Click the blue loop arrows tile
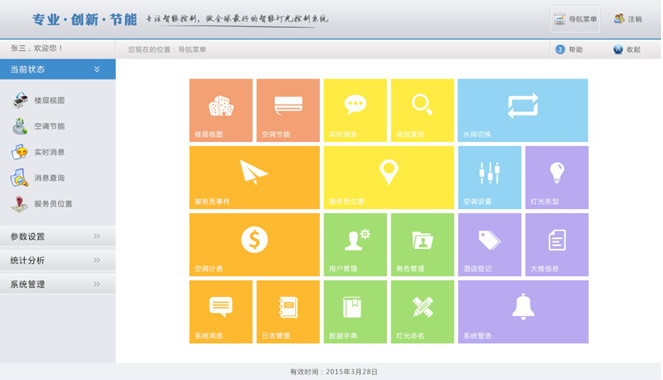Image resolution: width=663 pixels, height=380 pixels. [x=523, y=110]
